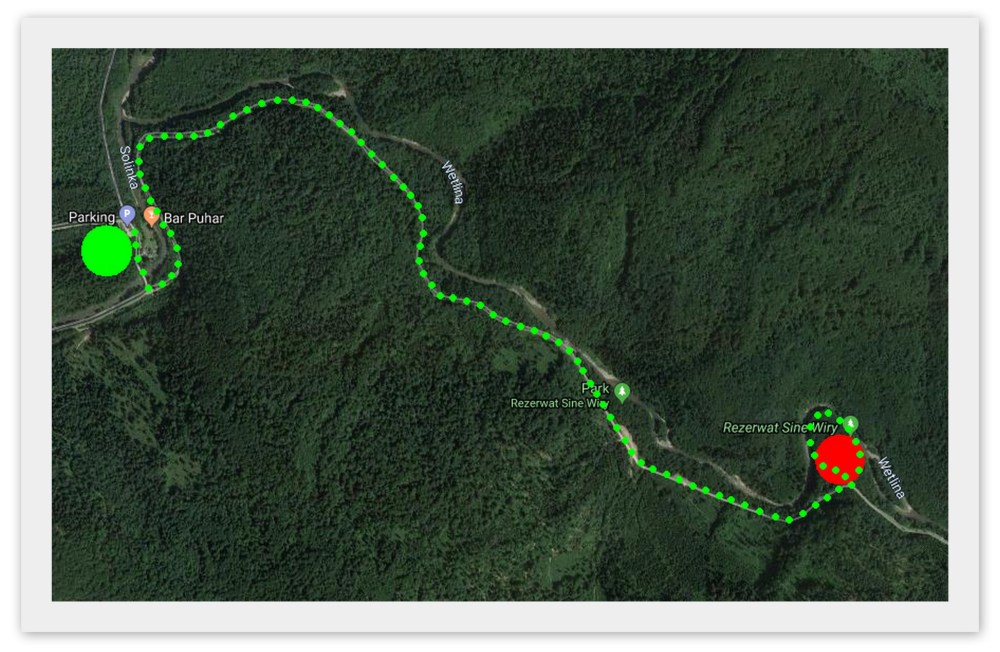The image size is (1000, 652).
Task: Select the Solinka river label
Action: [128, 168]
